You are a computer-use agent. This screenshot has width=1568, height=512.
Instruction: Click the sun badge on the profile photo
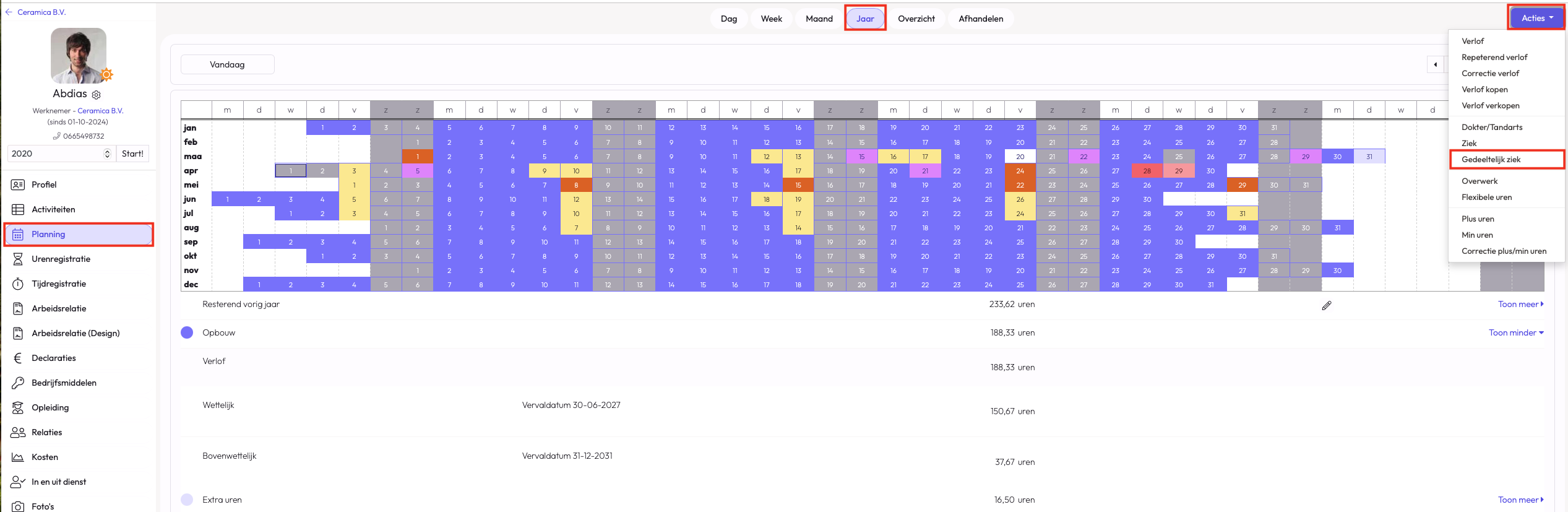[107, 75]
